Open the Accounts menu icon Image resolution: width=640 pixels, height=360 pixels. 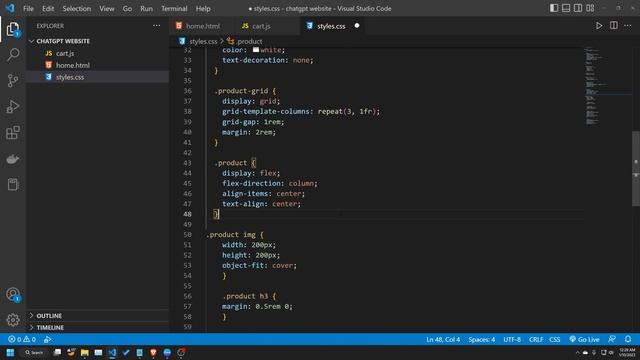(13, 294)
